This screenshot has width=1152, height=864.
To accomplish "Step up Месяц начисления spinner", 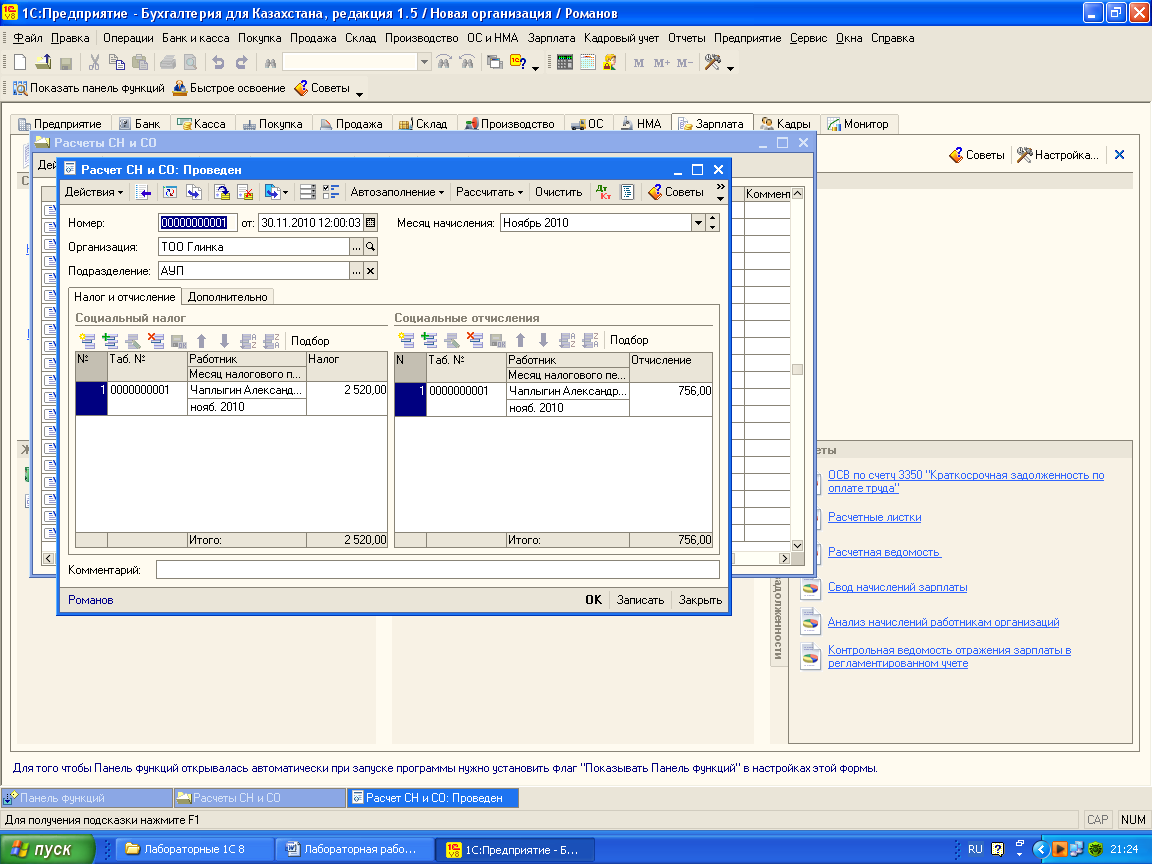I will point(713,218).
